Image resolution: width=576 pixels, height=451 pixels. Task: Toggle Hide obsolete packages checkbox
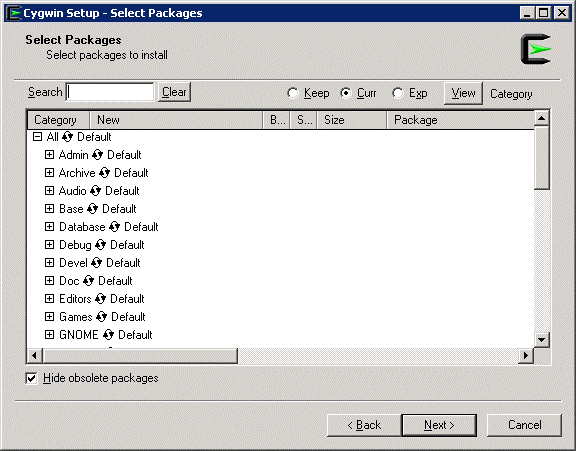click(32, 378)
